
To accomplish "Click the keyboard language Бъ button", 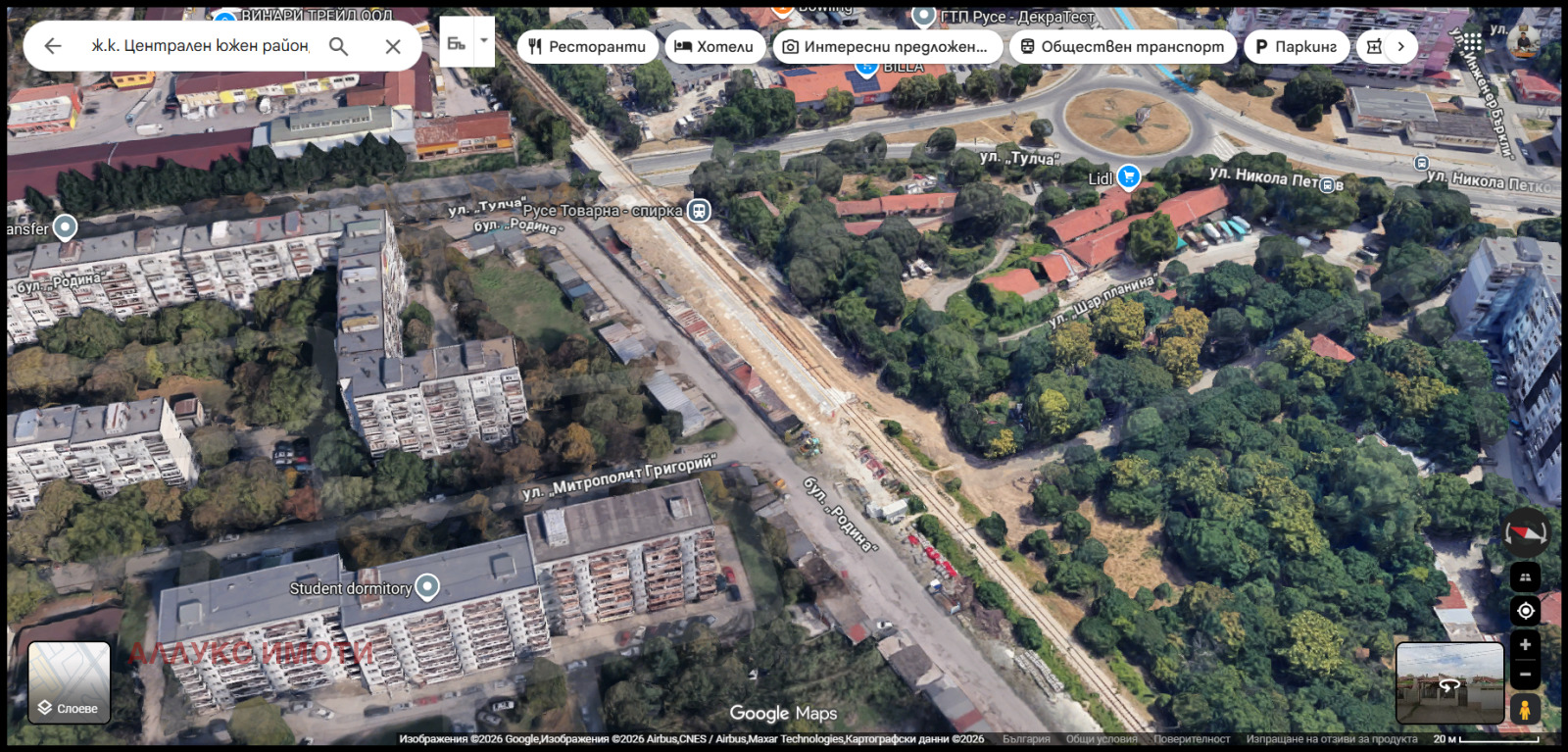I will point(457,42).
